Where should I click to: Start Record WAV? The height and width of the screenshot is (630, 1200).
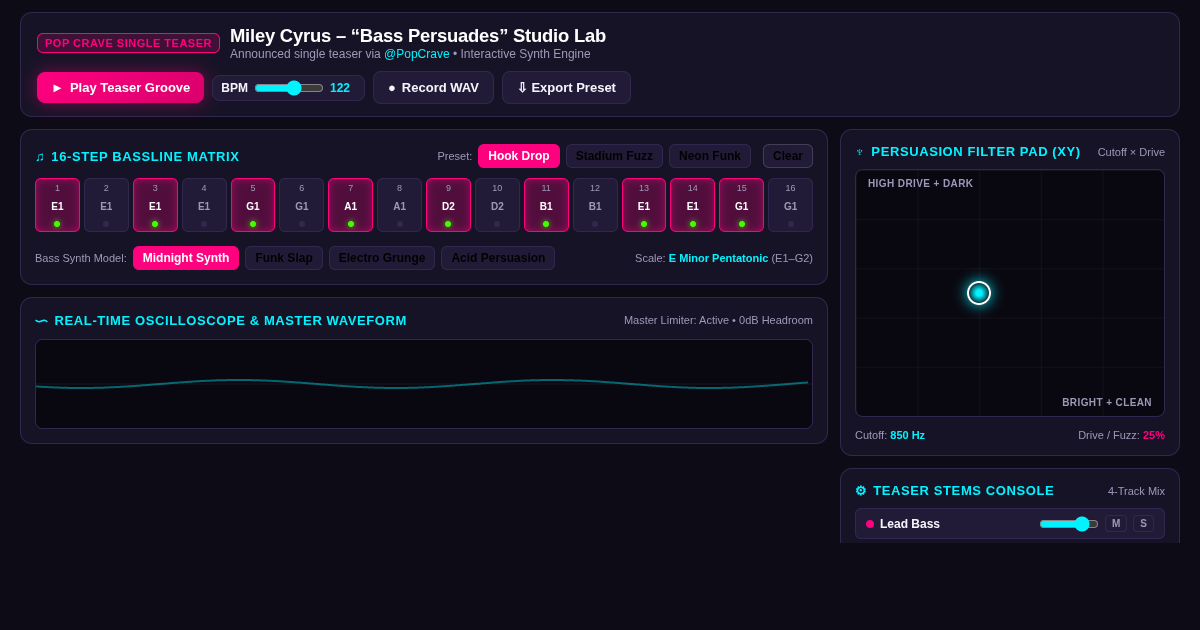pyautogui.click(x=433, y=87)
